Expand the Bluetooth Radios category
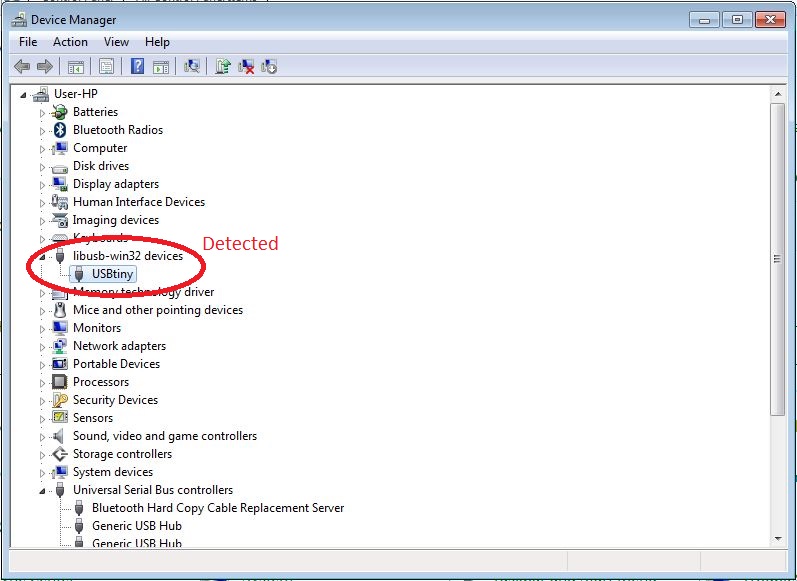 coord(42,131)
